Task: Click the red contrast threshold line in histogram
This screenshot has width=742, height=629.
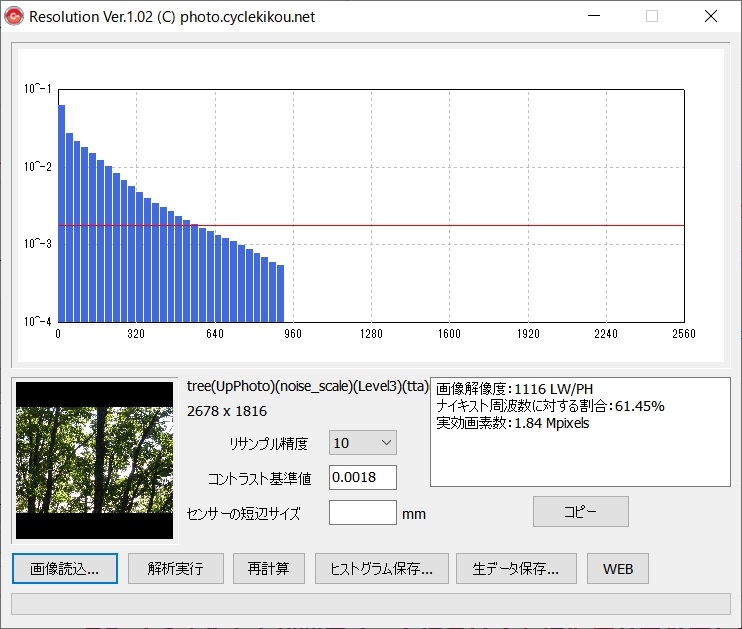Action: 371,225
